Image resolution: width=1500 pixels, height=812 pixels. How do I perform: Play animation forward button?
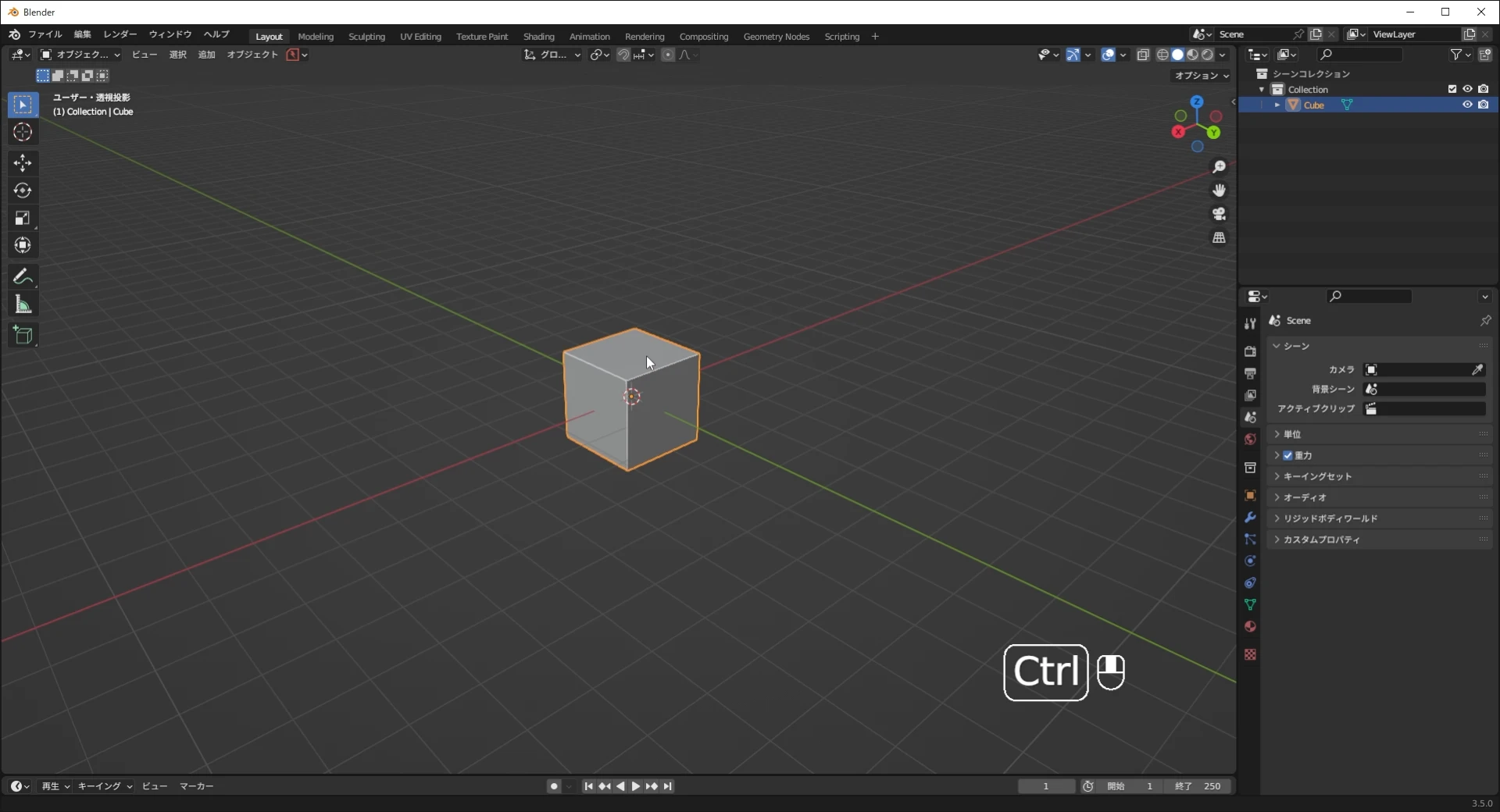[x=635, y=786]
